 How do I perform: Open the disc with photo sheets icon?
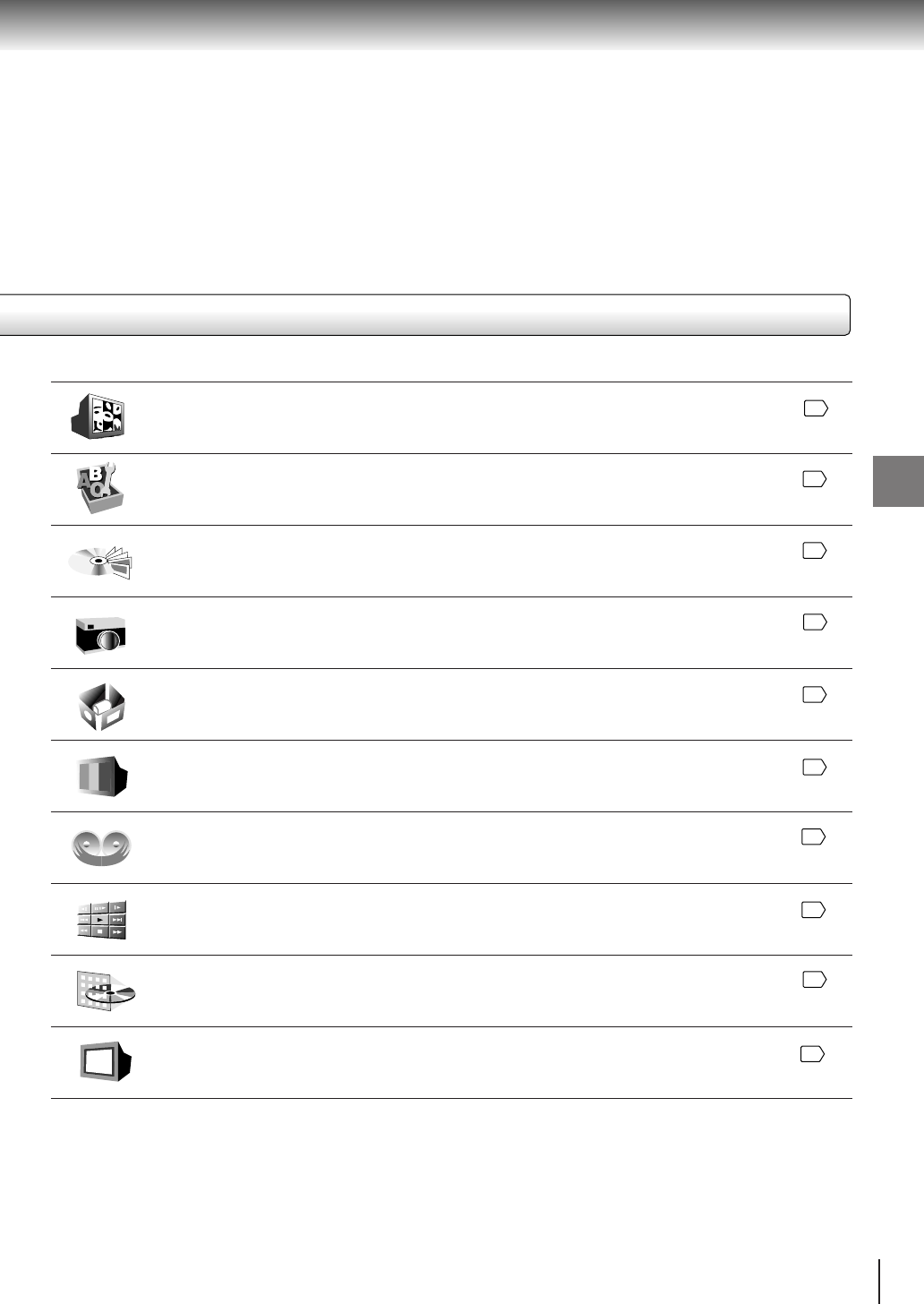[x=101, y=562]
